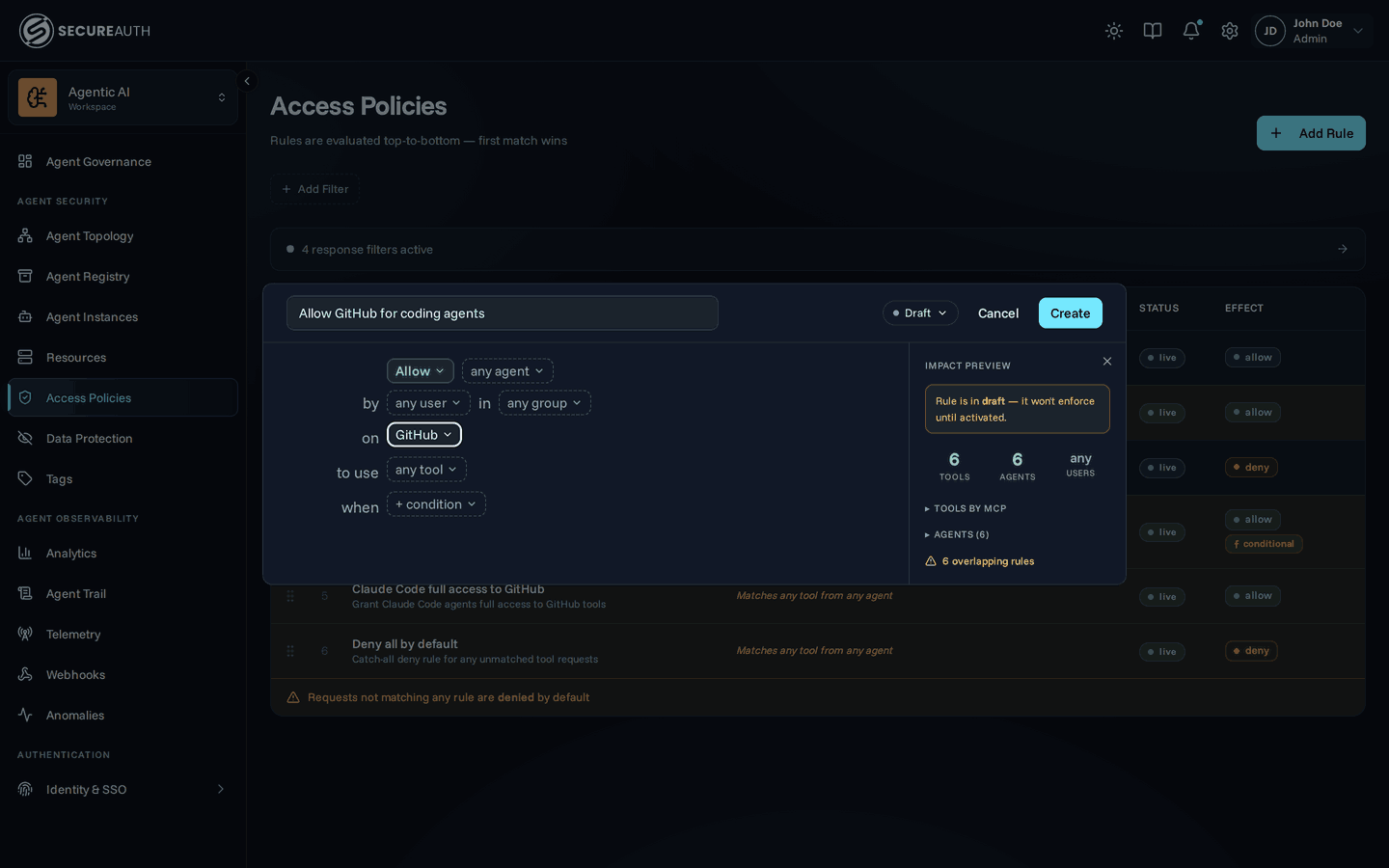Screen dimensions: 1389x868
Task: Click the Create button
Action: (1070, 312)
